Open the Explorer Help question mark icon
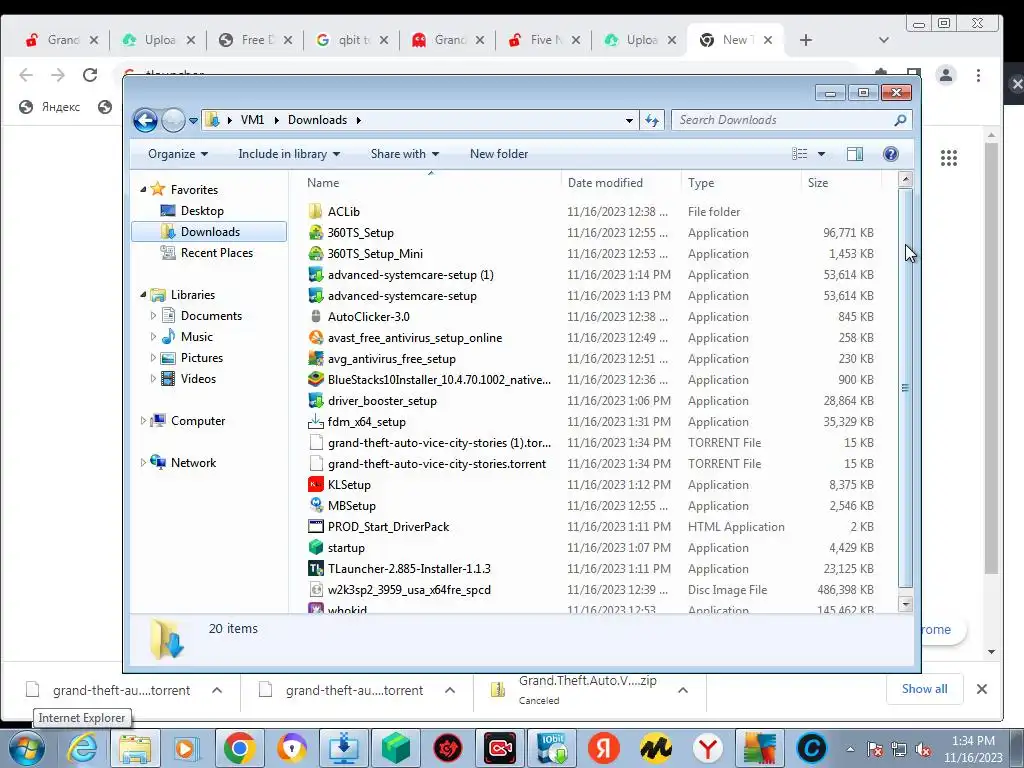This screenshot has height=768, width=1024. tap(890, 154)
